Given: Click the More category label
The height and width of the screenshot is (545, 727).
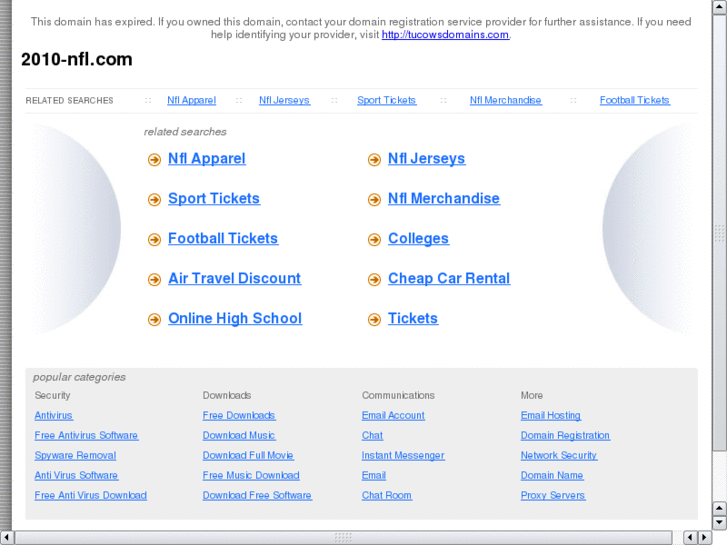Looking at the screenshot, I should click(531, 396).
